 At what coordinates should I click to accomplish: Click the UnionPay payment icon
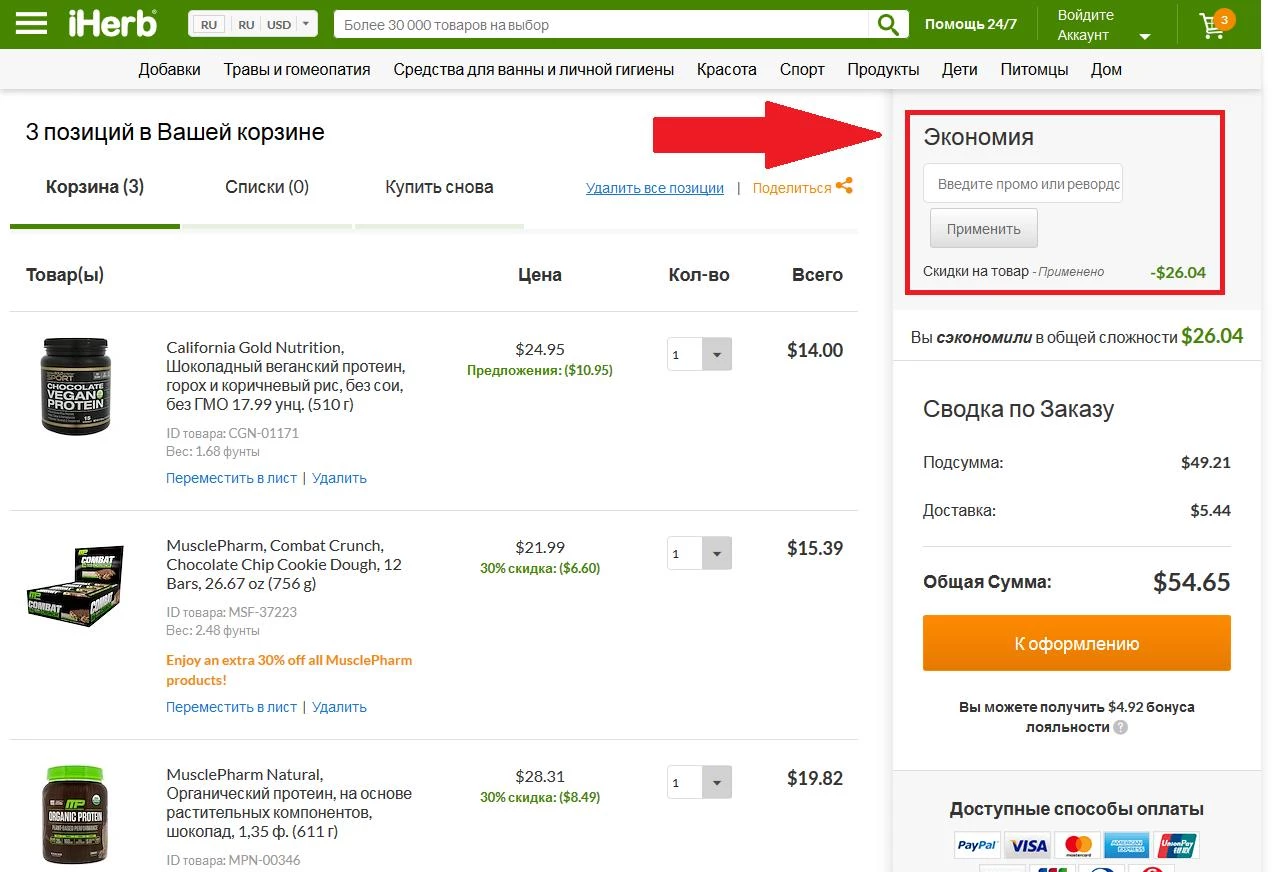click(1176, 845)
